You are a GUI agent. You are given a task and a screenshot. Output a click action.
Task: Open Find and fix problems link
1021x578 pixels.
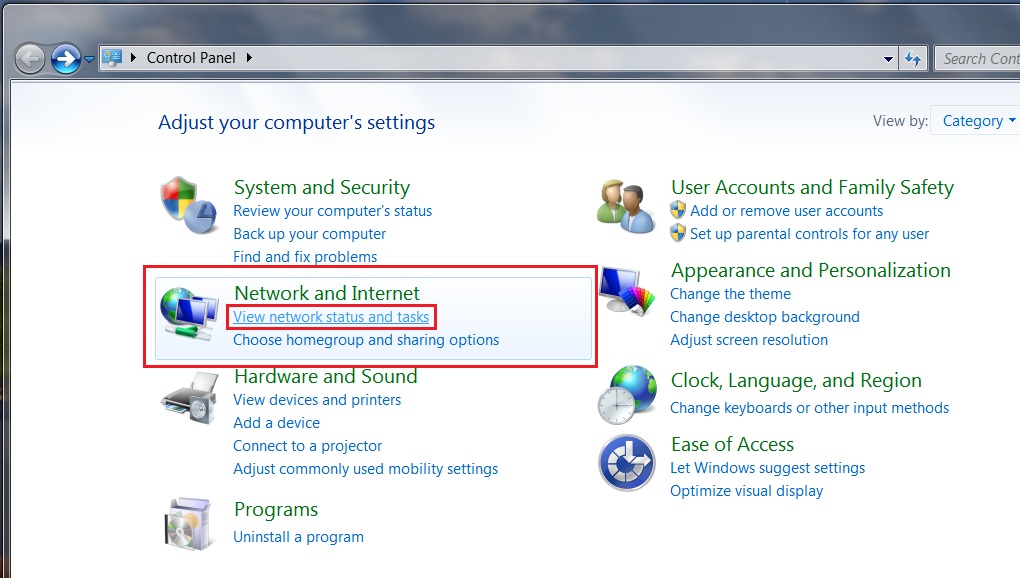click(305, 256)
